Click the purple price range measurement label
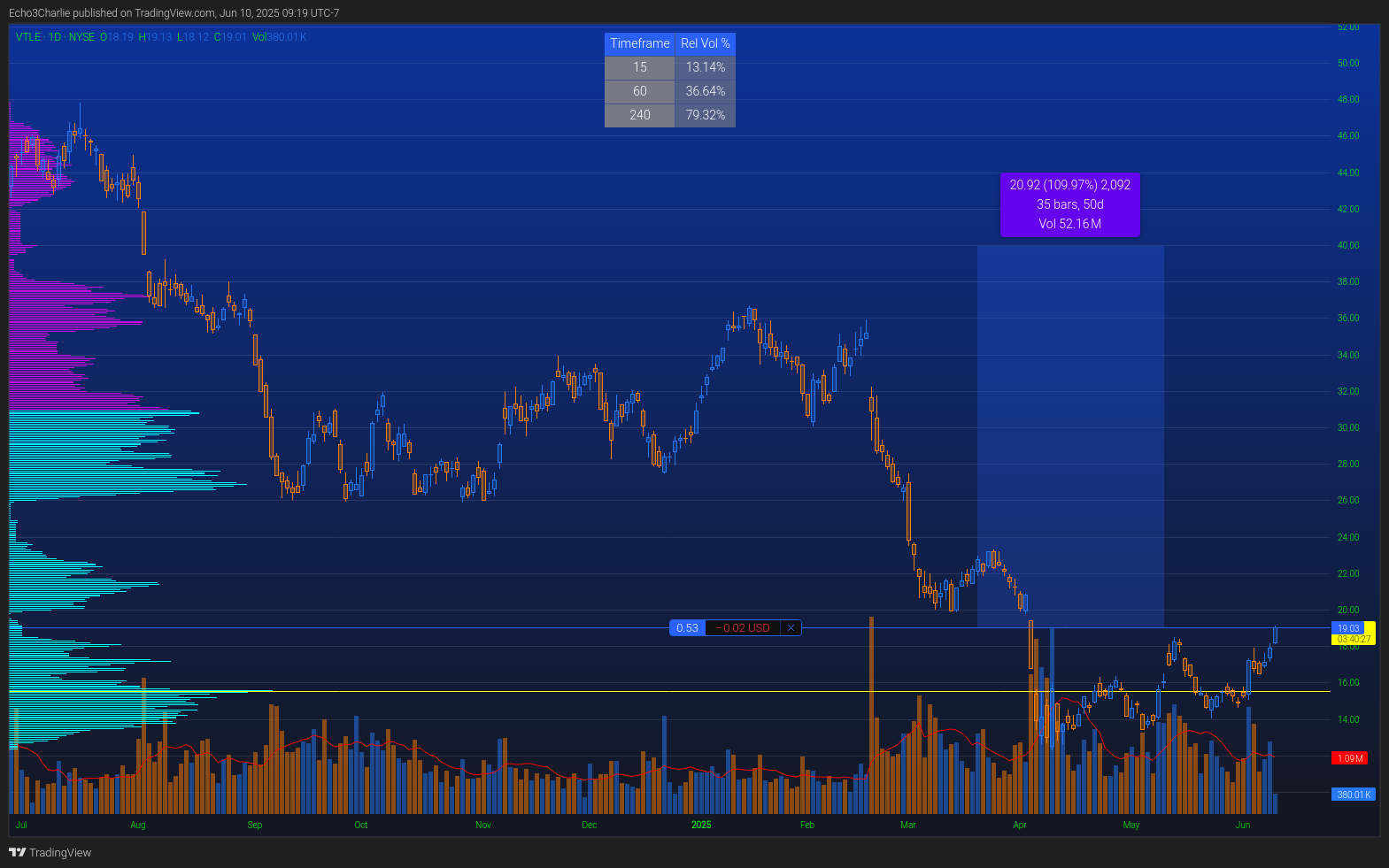Screen dimensions: 1389x868 (1070, 204)
